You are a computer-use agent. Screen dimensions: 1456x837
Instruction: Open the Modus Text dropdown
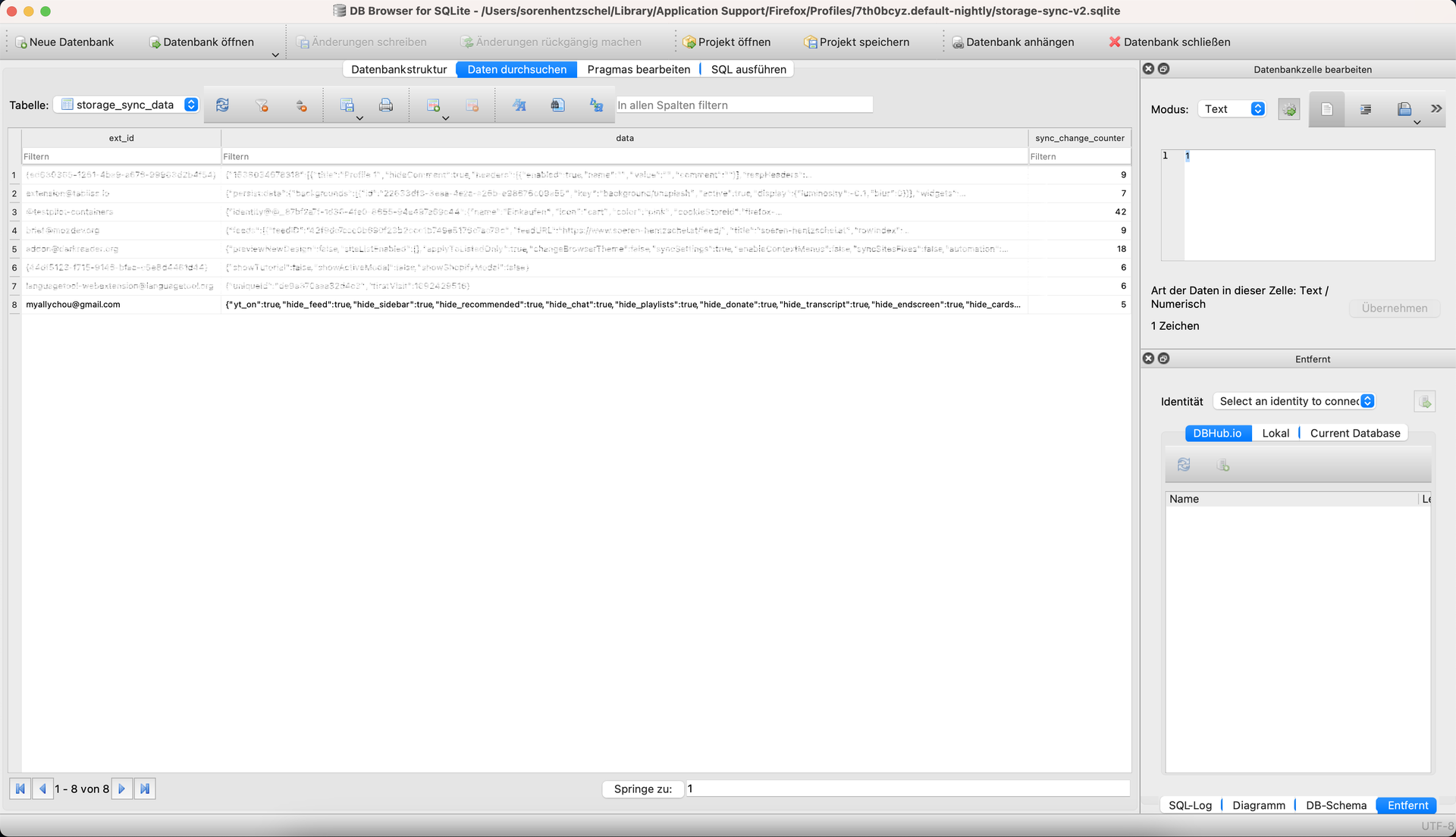coord(1233,109)
